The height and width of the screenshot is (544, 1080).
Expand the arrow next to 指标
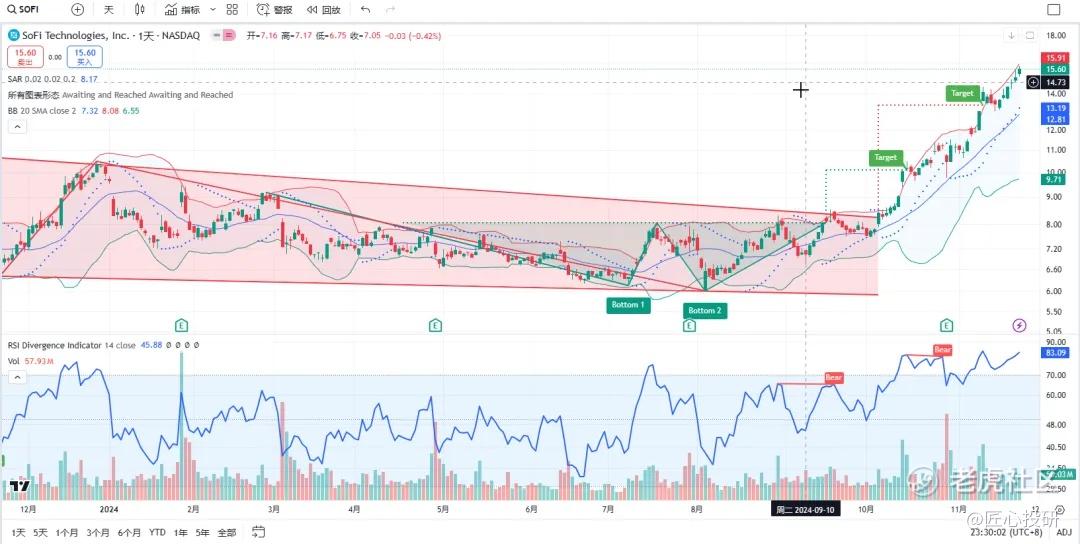(x=212, y=10)
